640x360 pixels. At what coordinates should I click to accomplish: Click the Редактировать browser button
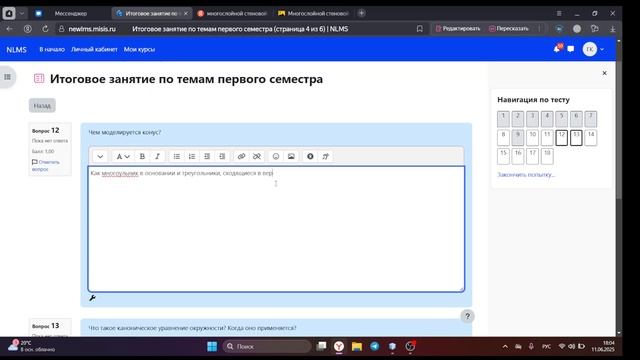click(458, 29)
